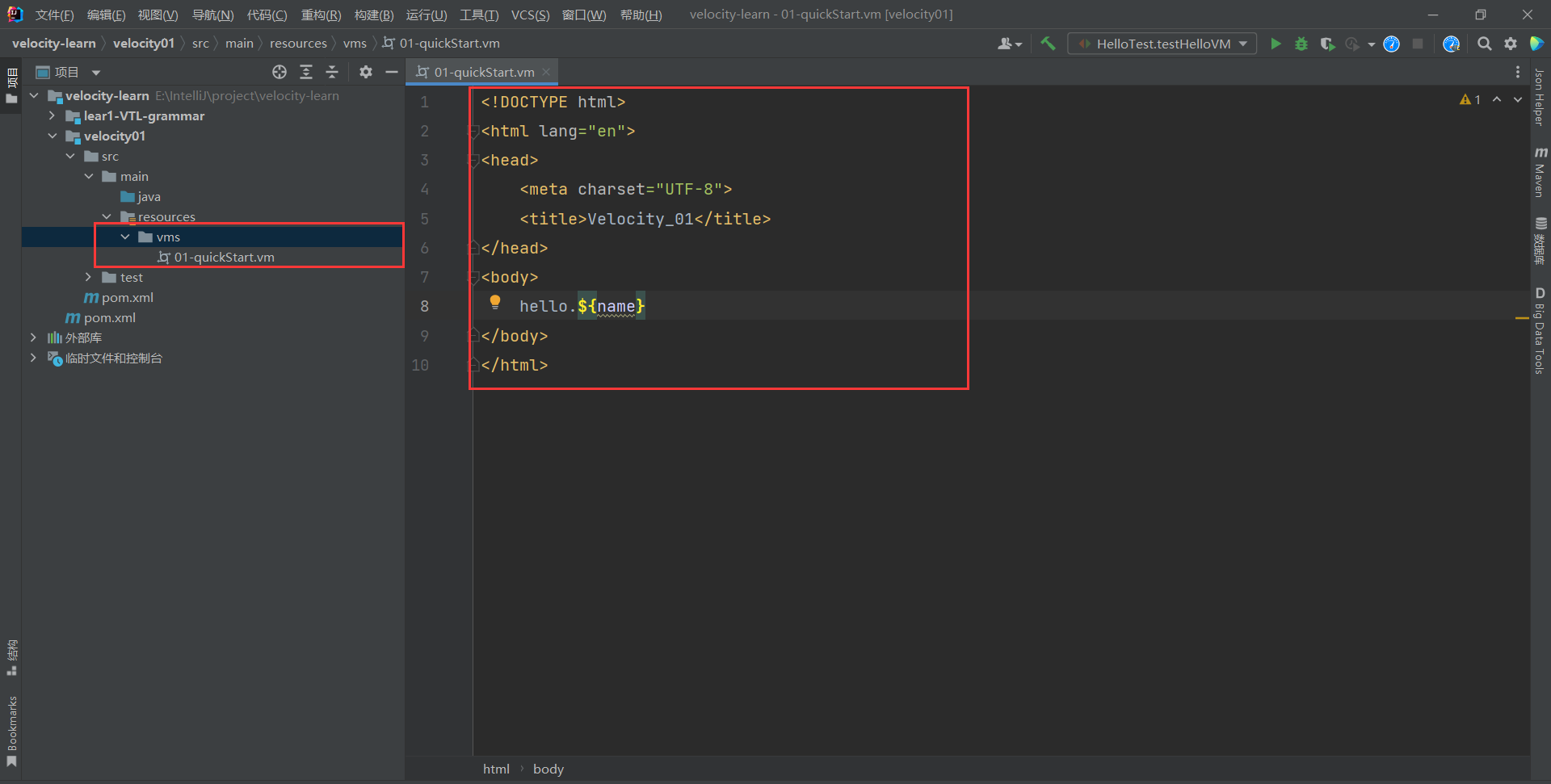
Task: Click velocity-learn in the breadcrumb bar
Action: (x=54, y=44)
